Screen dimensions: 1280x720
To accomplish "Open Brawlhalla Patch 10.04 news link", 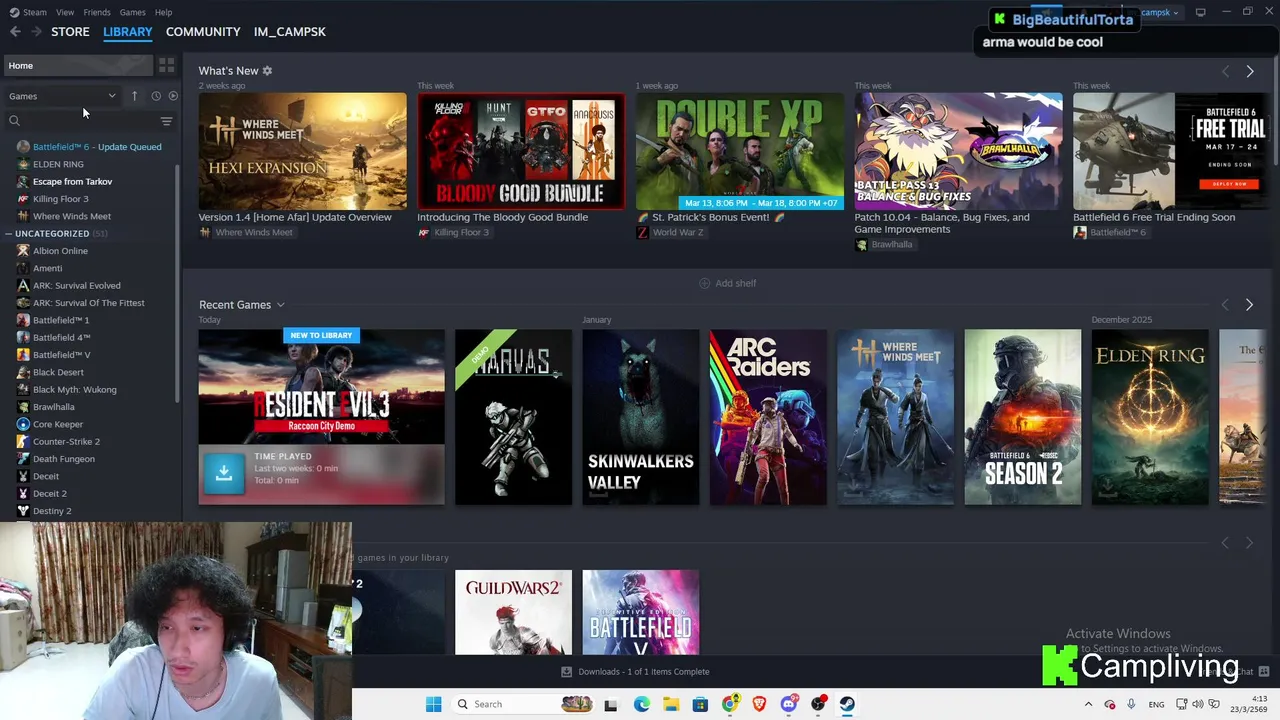I will pyautogui.click(x=941, y=223).
